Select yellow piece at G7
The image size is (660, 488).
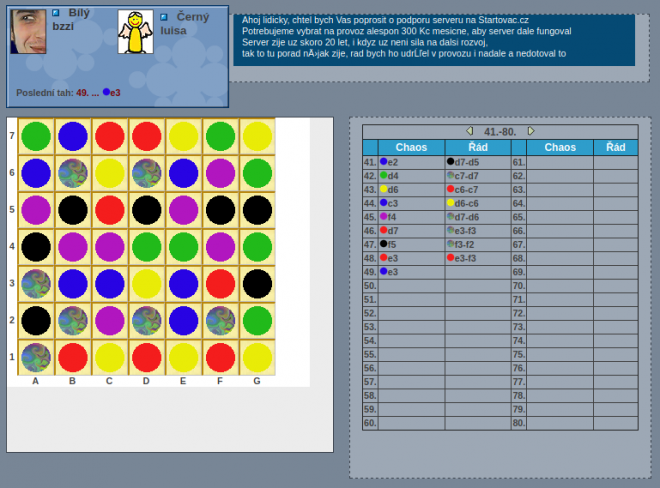257,136
